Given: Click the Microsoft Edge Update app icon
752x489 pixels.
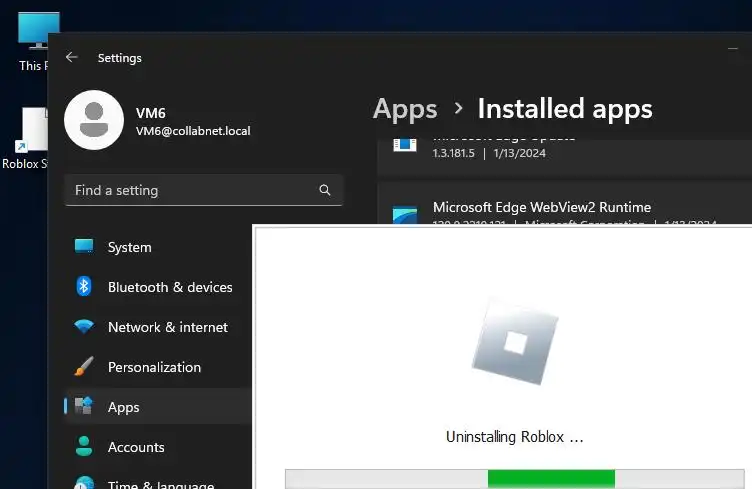Looking at the screenshot, I should coord(405,145).
